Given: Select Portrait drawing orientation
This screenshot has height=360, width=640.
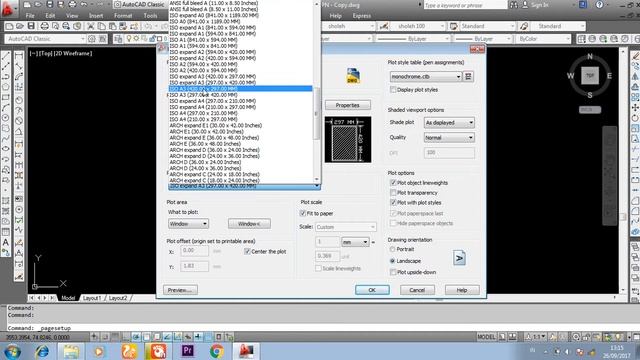Looking at the screenshot, I should coord(392,249).
